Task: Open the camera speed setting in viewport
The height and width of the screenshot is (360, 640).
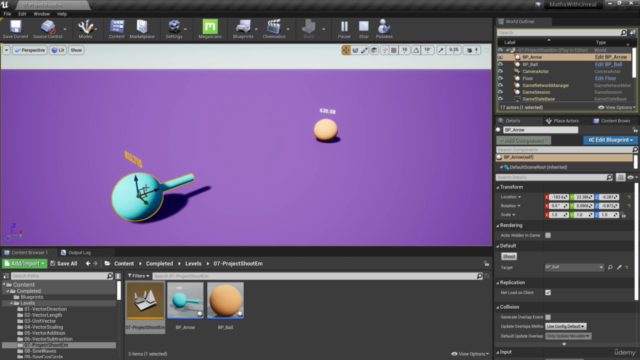Action: 472,50
